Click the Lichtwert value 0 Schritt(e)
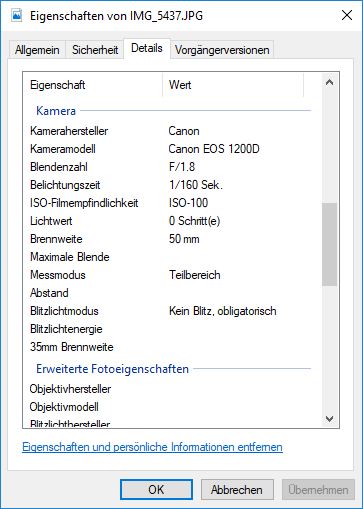 (194, 221)
